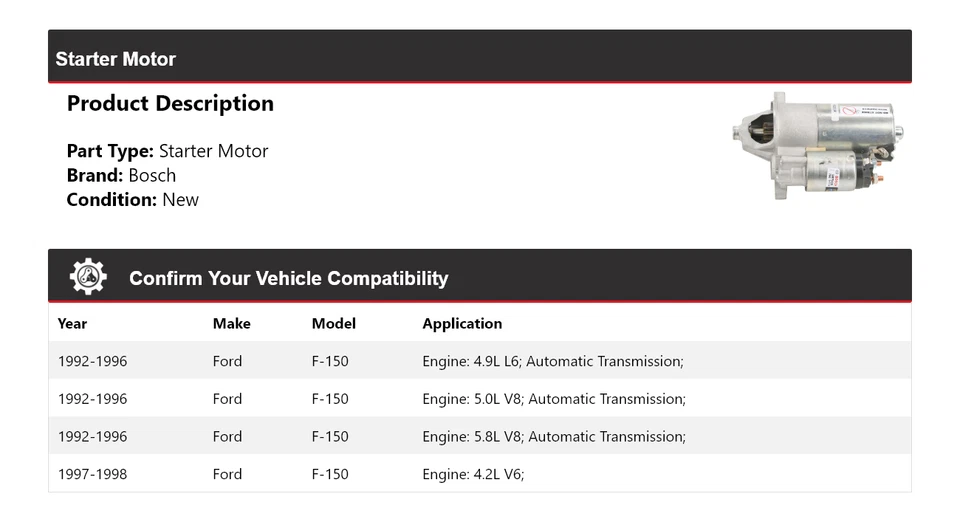This screenshot has width=960, height=522.
Task: Select the 4.2L V6 engine row
Action: pyautogui.click(x=473, y=474)
